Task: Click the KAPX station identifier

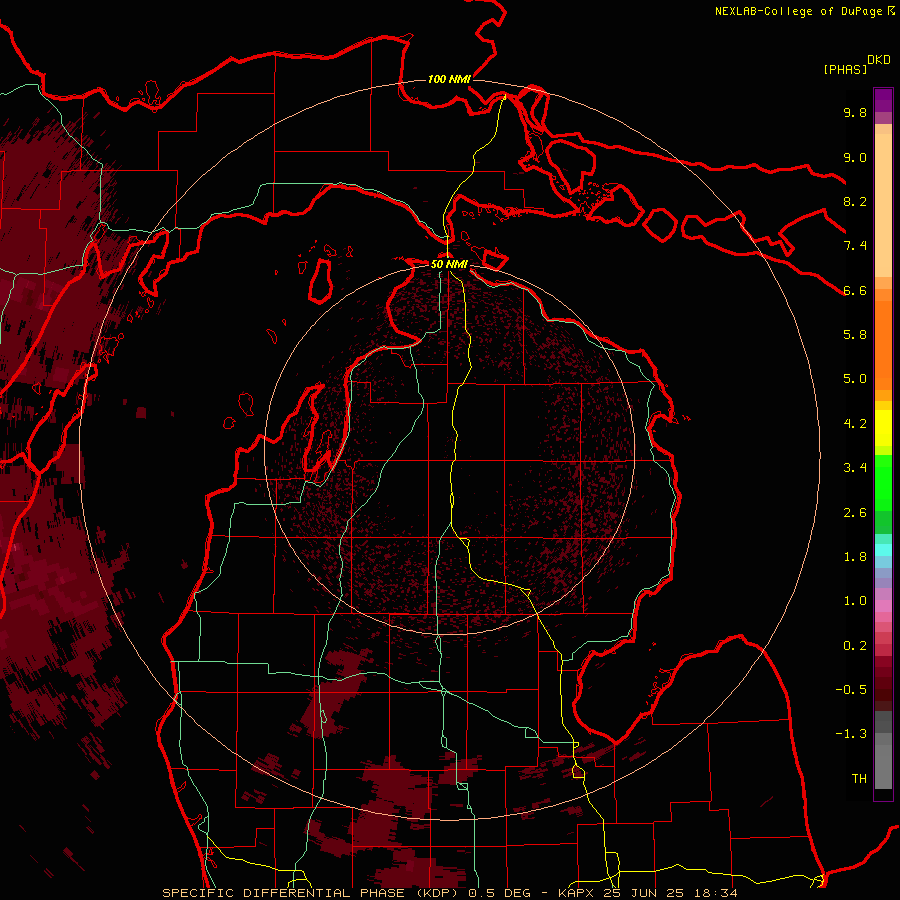Action: 575,893
